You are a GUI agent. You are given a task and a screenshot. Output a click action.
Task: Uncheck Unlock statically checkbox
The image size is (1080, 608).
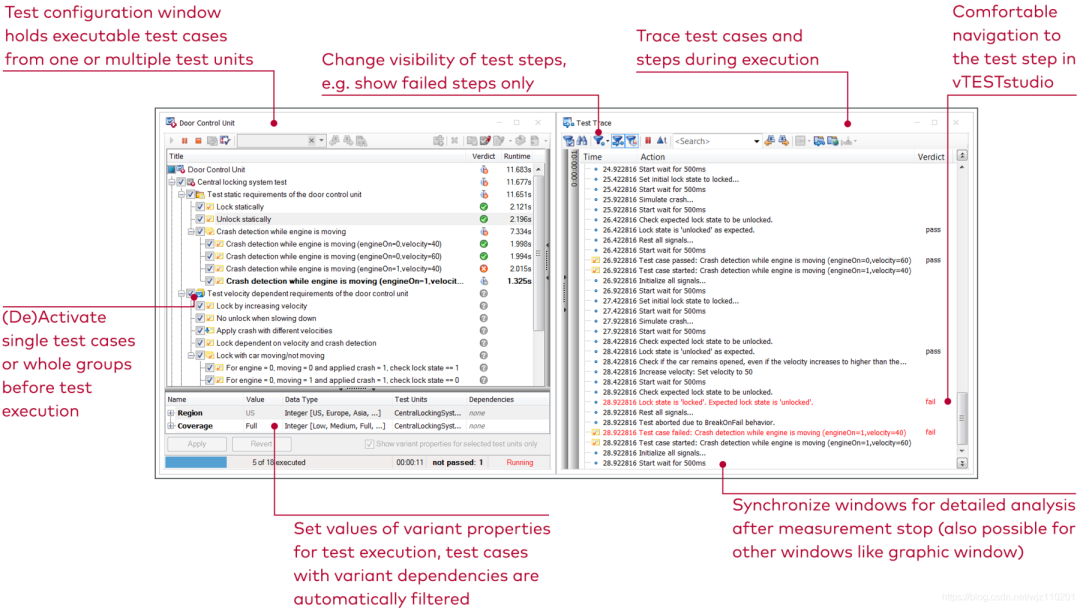[200, 219]
